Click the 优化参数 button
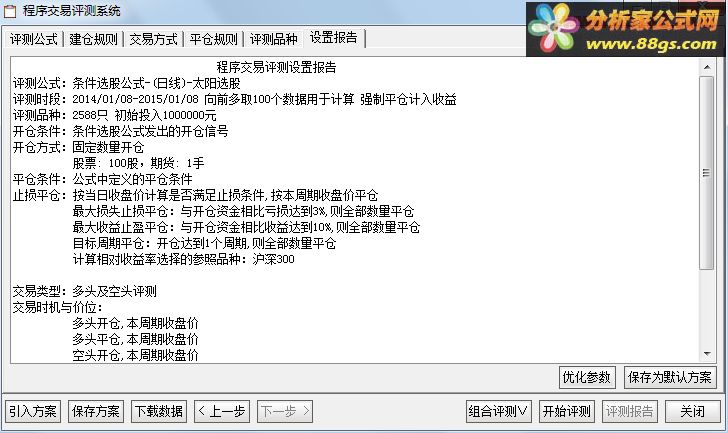The image size is (728, 433). point(587,377)
